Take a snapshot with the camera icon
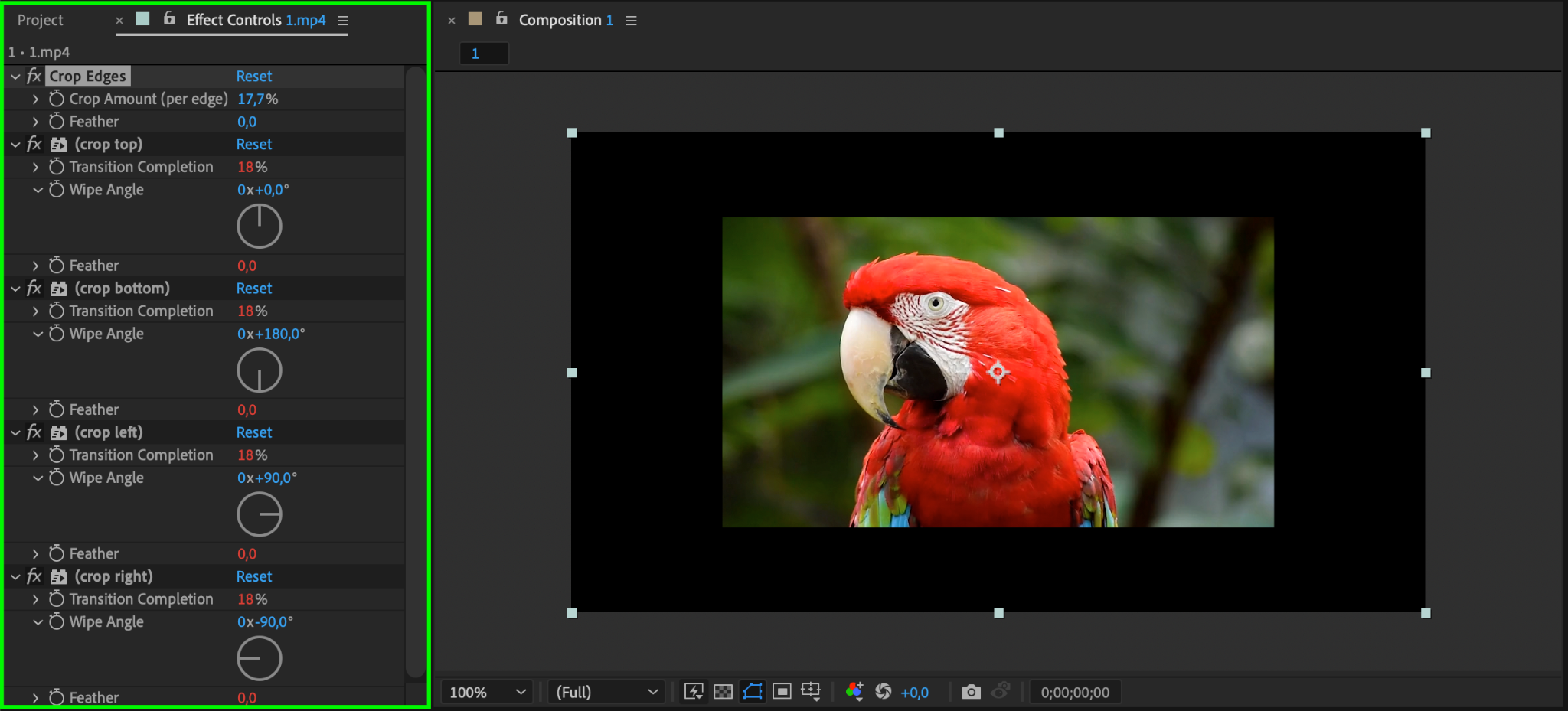 click(x=971, y=692)
